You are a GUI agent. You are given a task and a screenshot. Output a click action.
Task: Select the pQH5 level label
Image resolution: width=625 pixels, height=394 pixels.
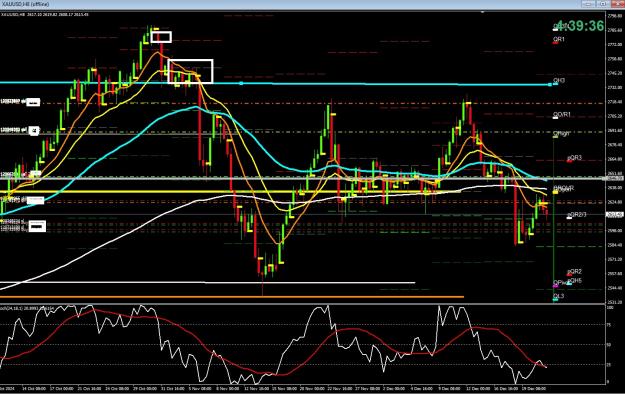574,281
